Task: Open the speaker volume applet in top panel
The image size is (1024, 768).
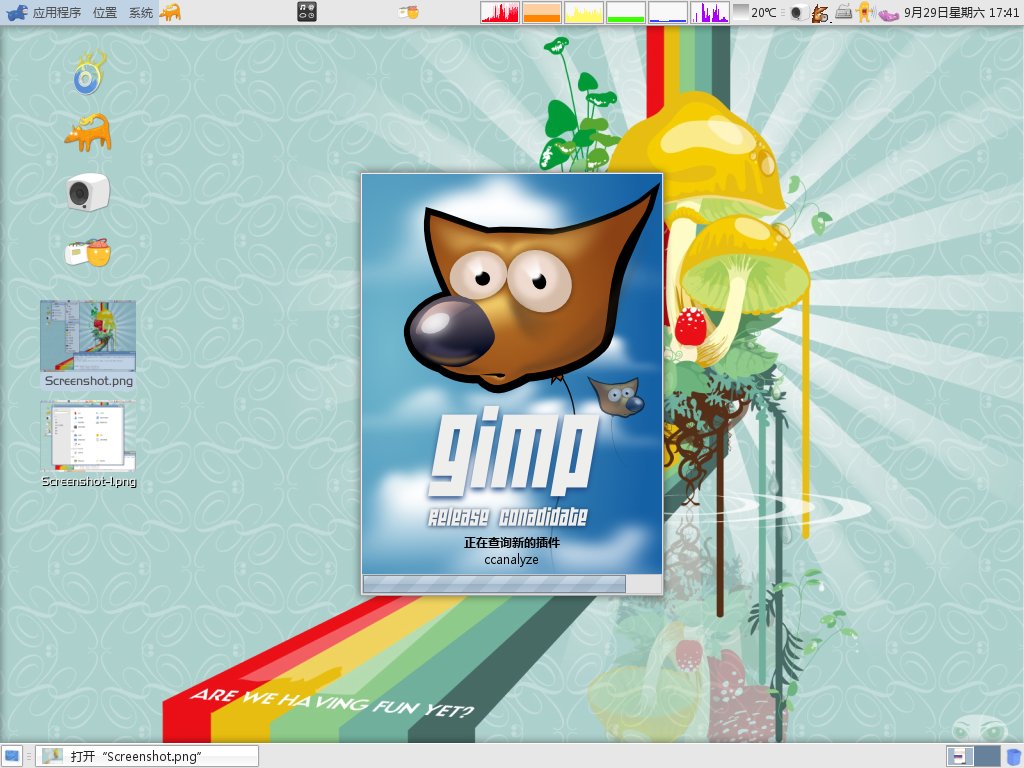Action: [x=798, y=13]
